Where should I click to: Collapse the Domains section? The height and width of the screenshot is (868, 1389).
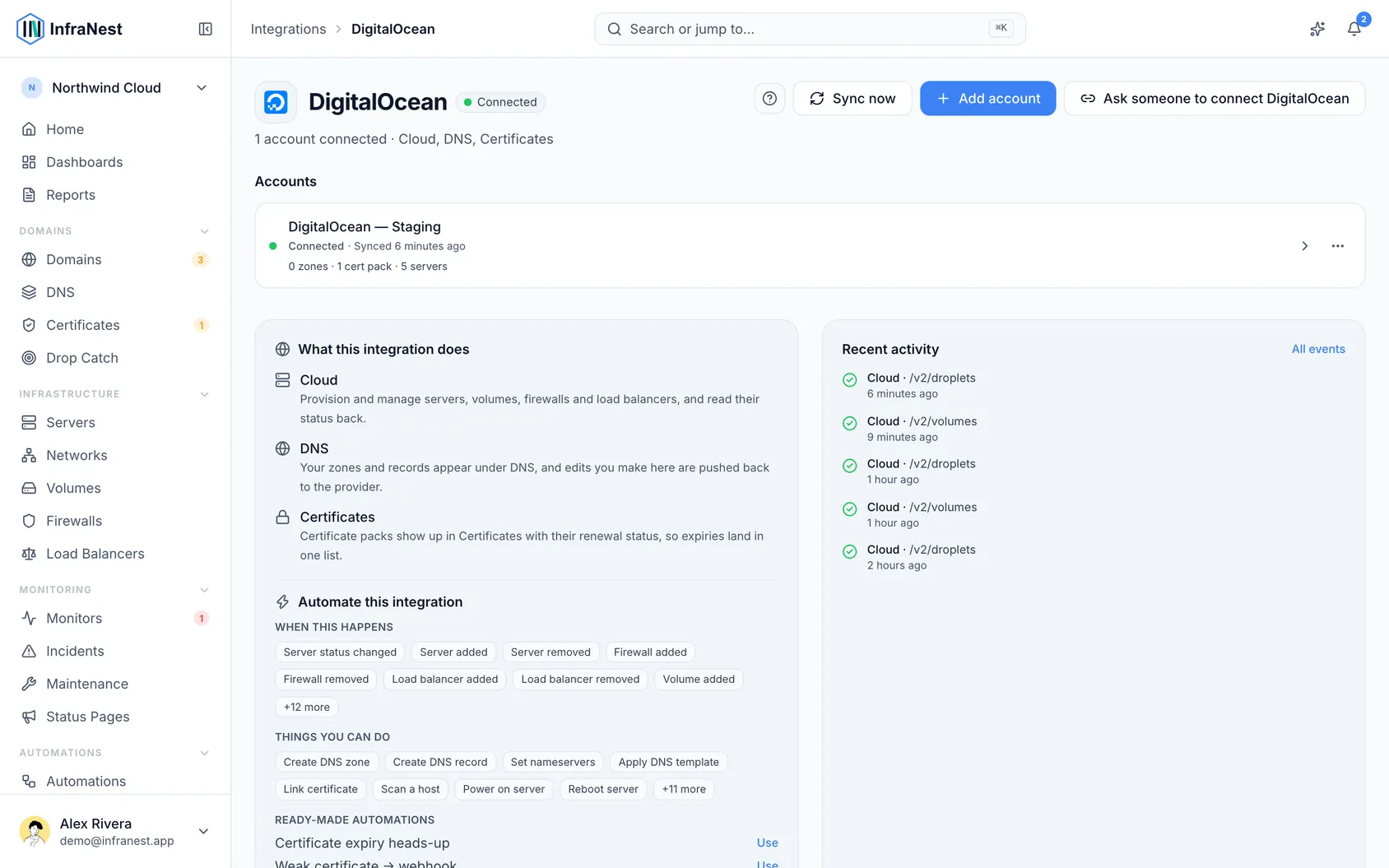(205, 231)
